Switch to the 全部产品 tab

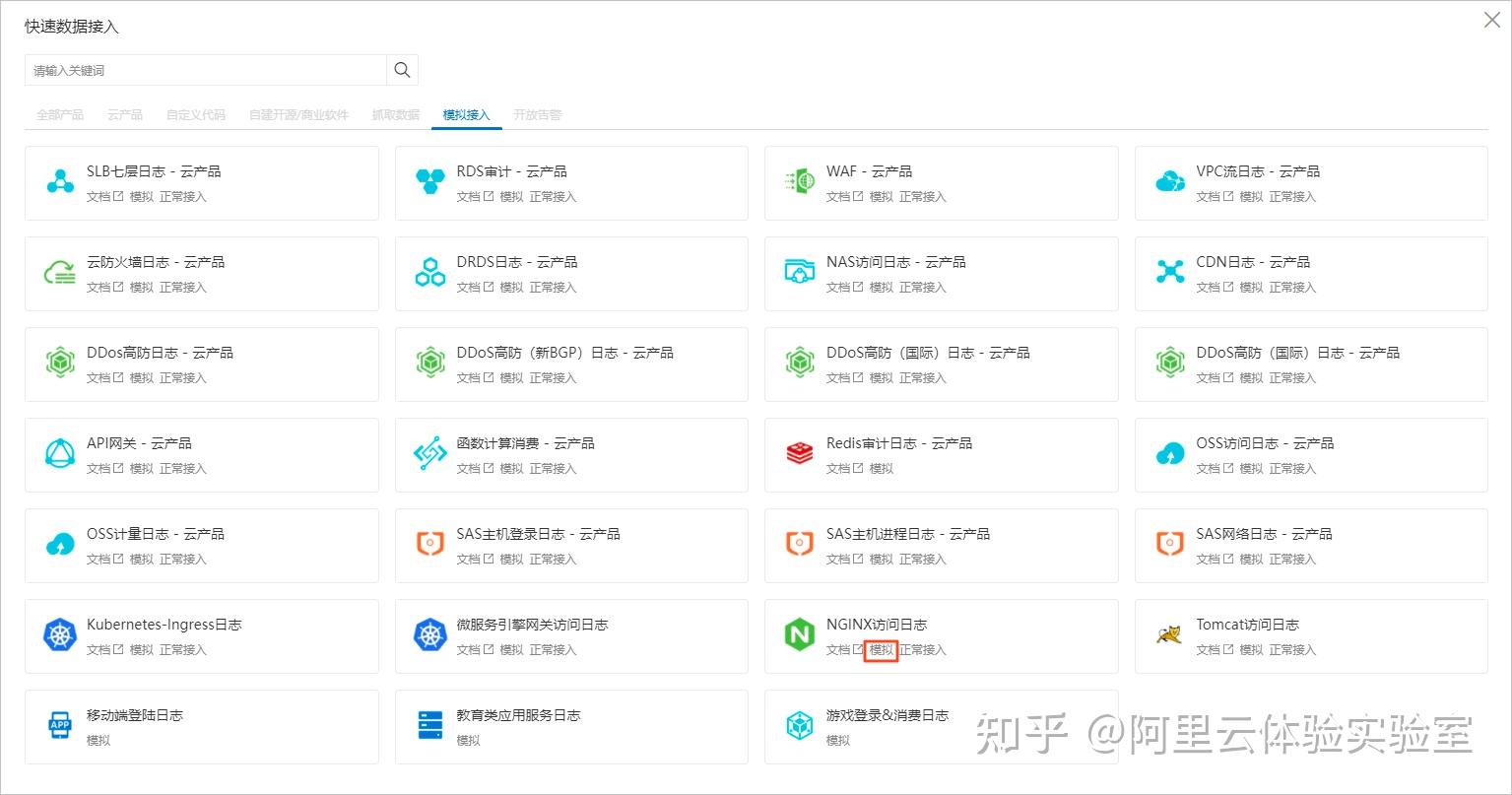pyautogui.click(x=60, y=115)
